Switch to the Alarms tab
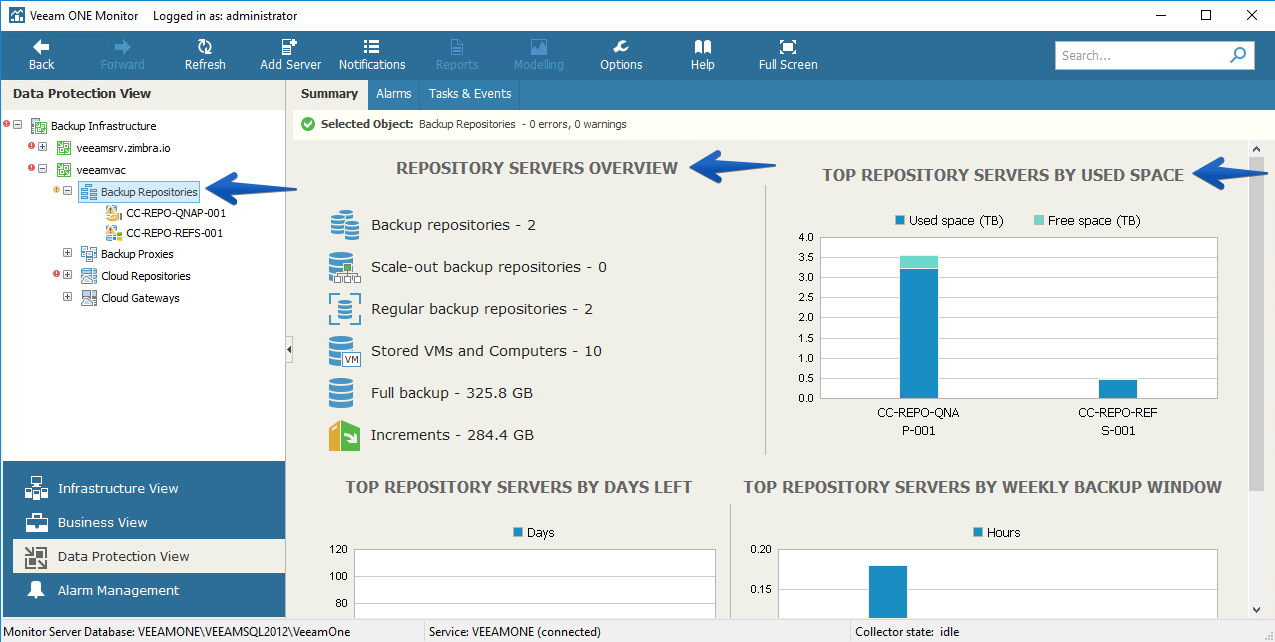Image resolution: width=1275 pixels, height=642 pixels. (394, 94)
